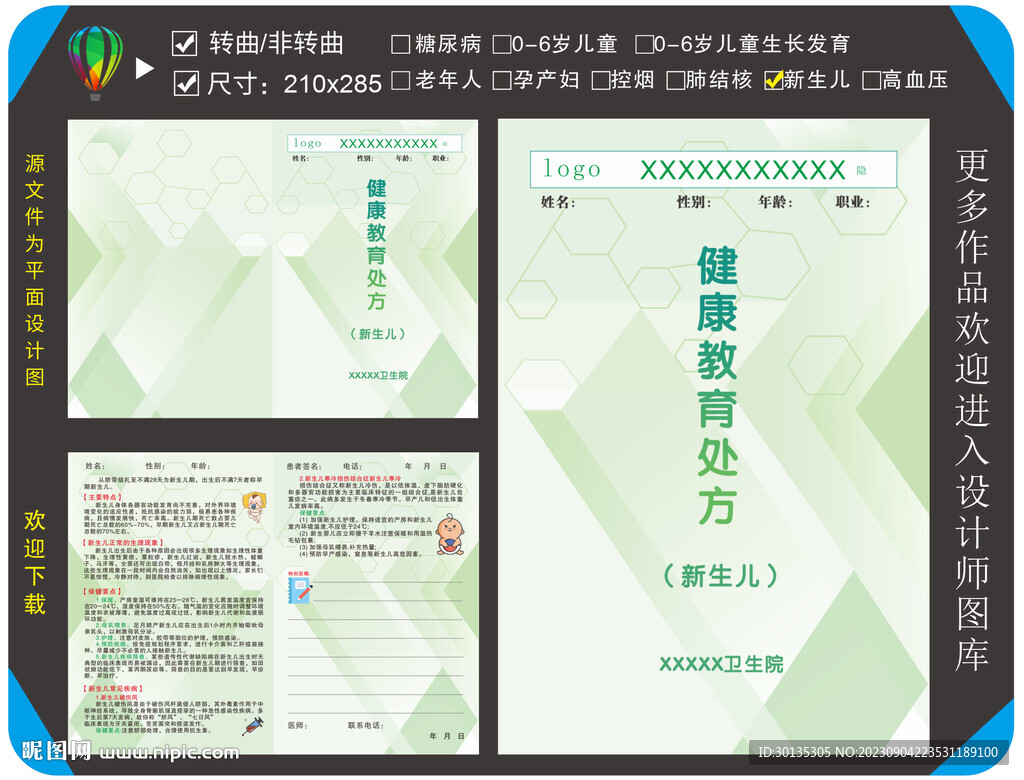
Task: Click 年龄: label on large cover
Action: click(775, 203)
